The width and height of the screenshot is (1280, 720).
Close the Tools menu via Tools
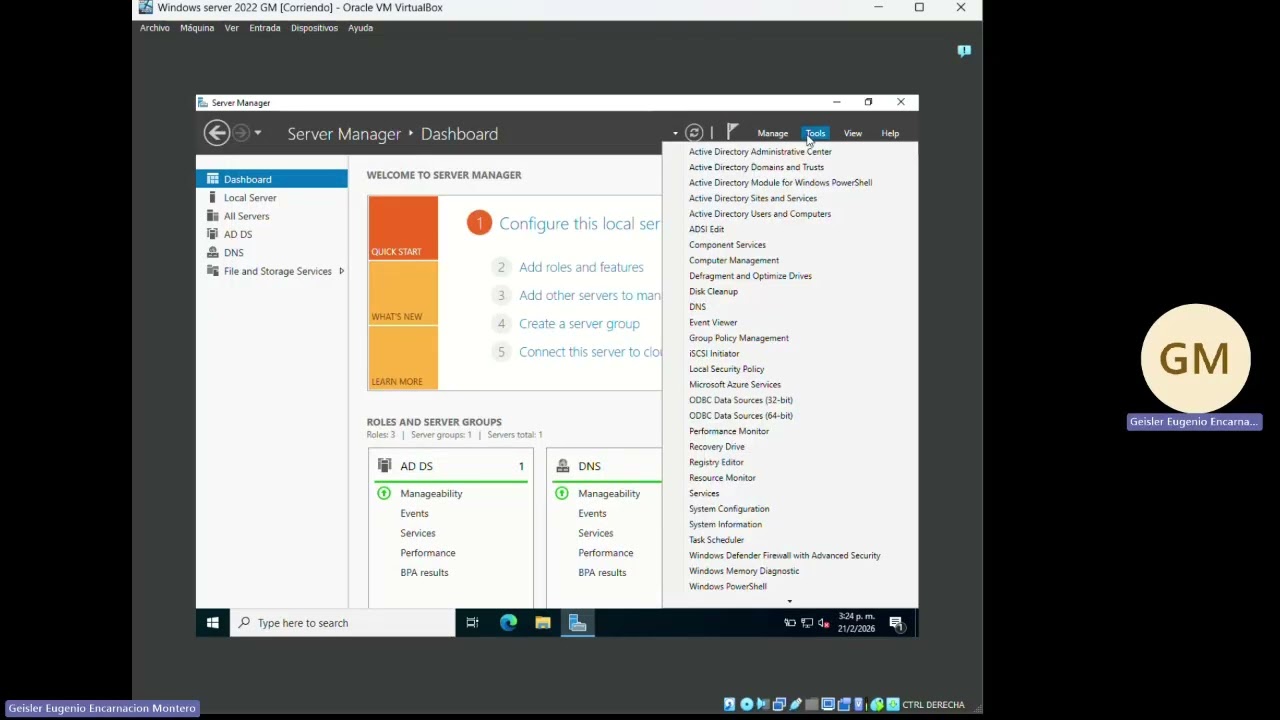(816, 133)
